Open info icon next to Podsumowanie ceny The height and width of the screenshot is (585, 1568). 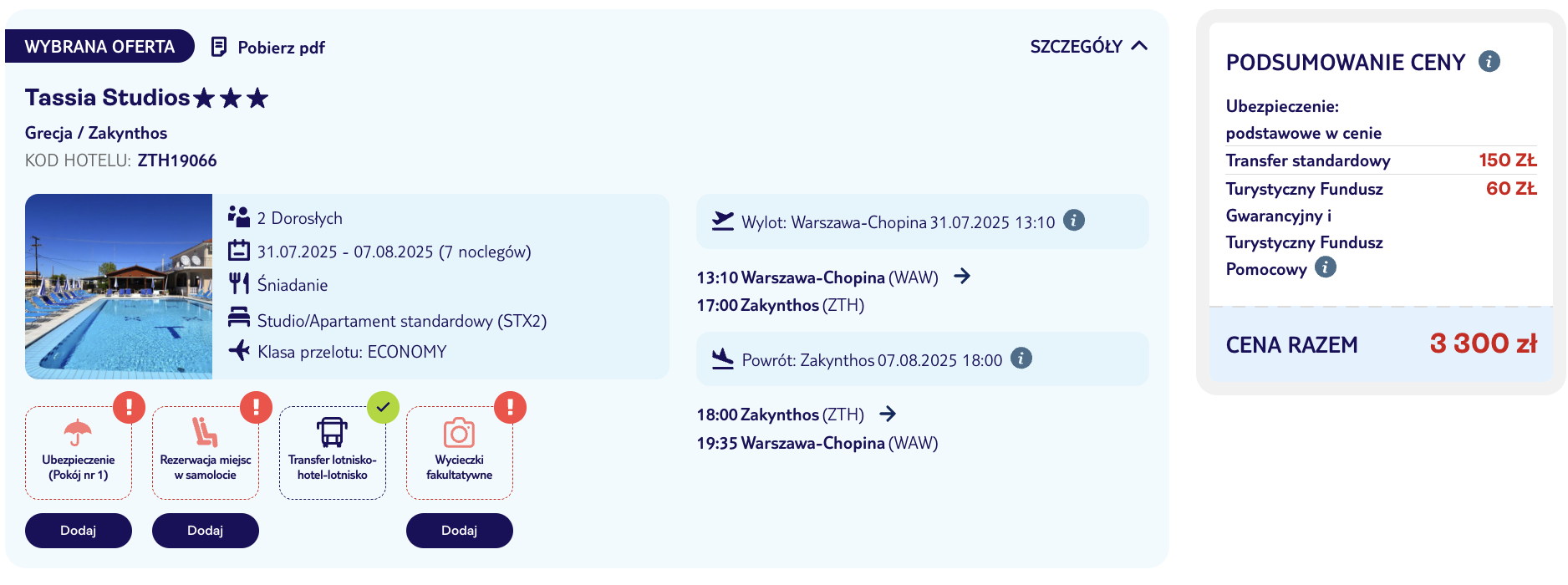coord(1489,61)
